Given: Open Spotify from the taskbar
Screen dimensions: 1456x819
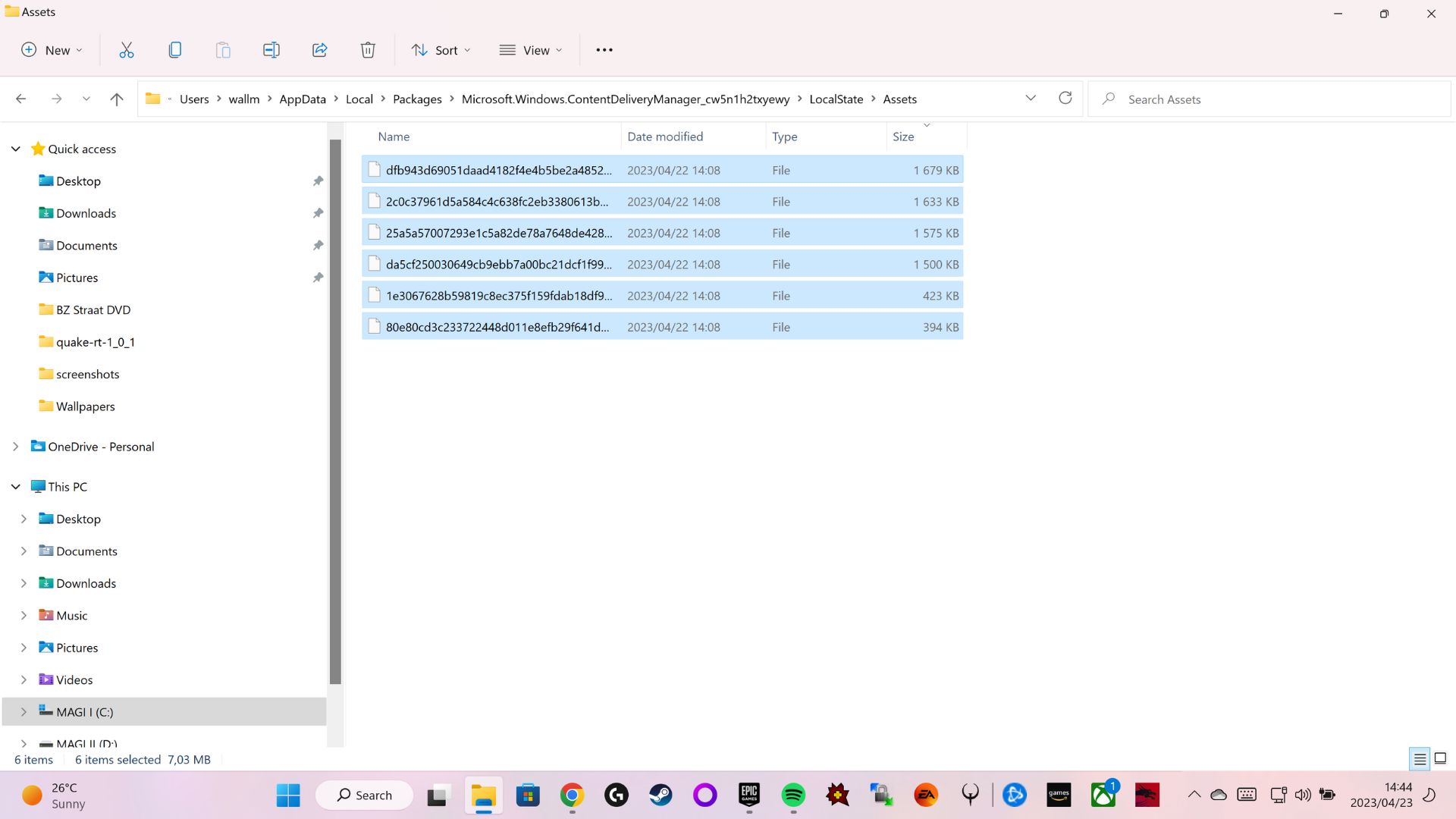Looking at the screenshot, I should tap(792, 795).
